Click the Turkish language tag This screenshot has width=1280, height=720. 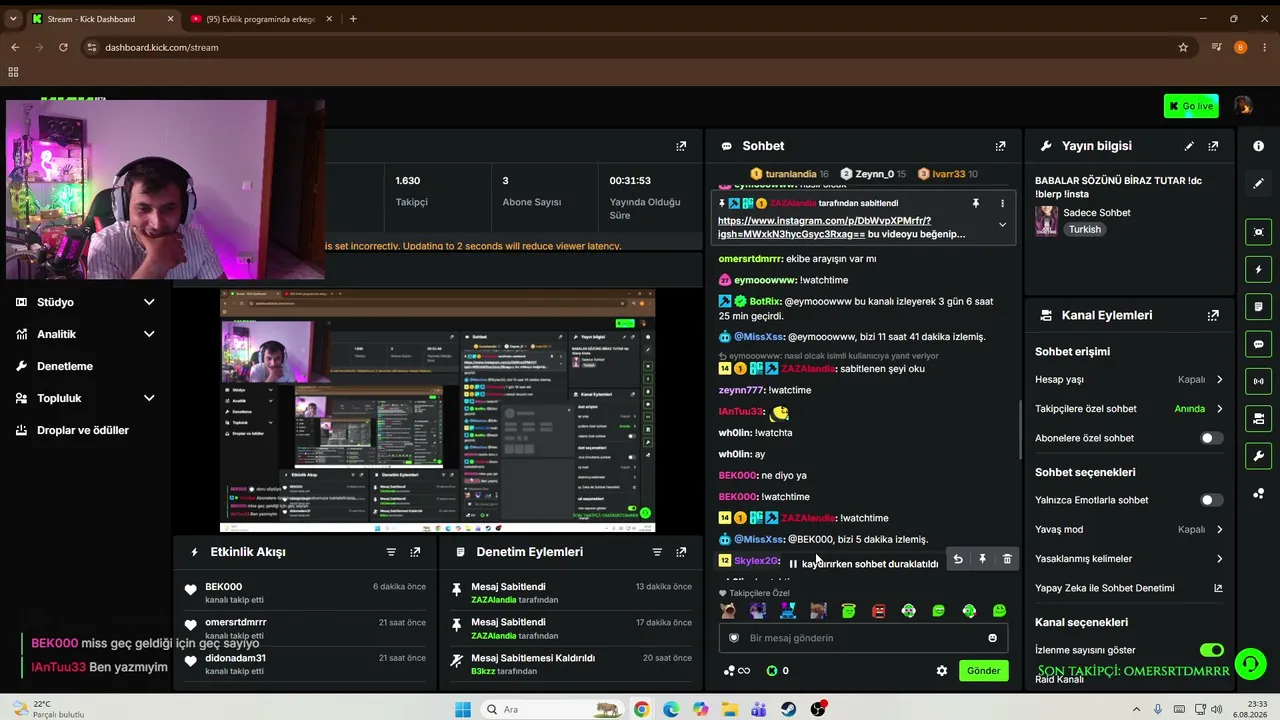(1084, 229)
